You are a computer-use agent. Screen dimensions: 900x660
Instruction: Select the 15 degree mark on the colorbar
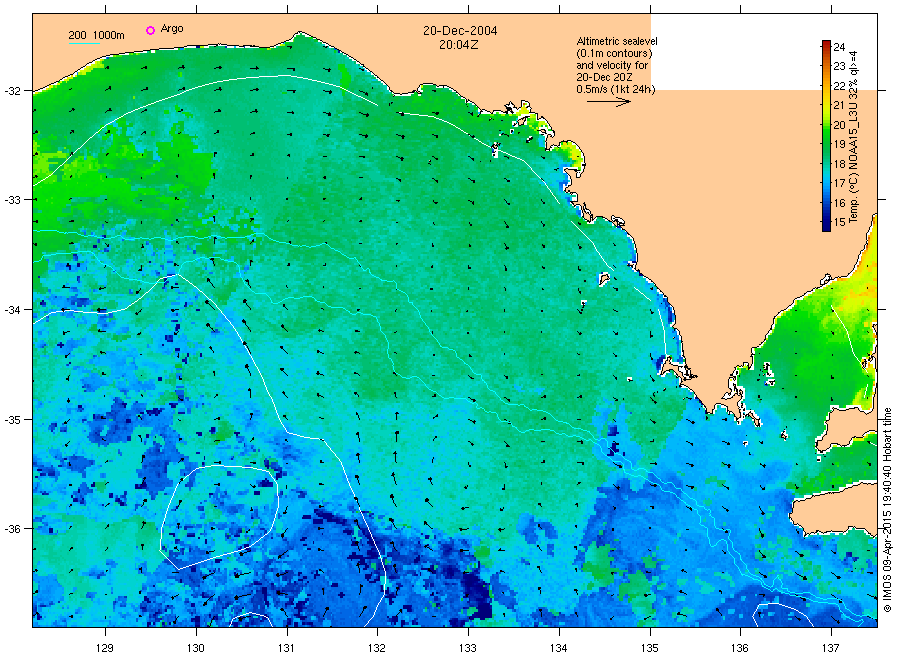click(x=839, y=222)
